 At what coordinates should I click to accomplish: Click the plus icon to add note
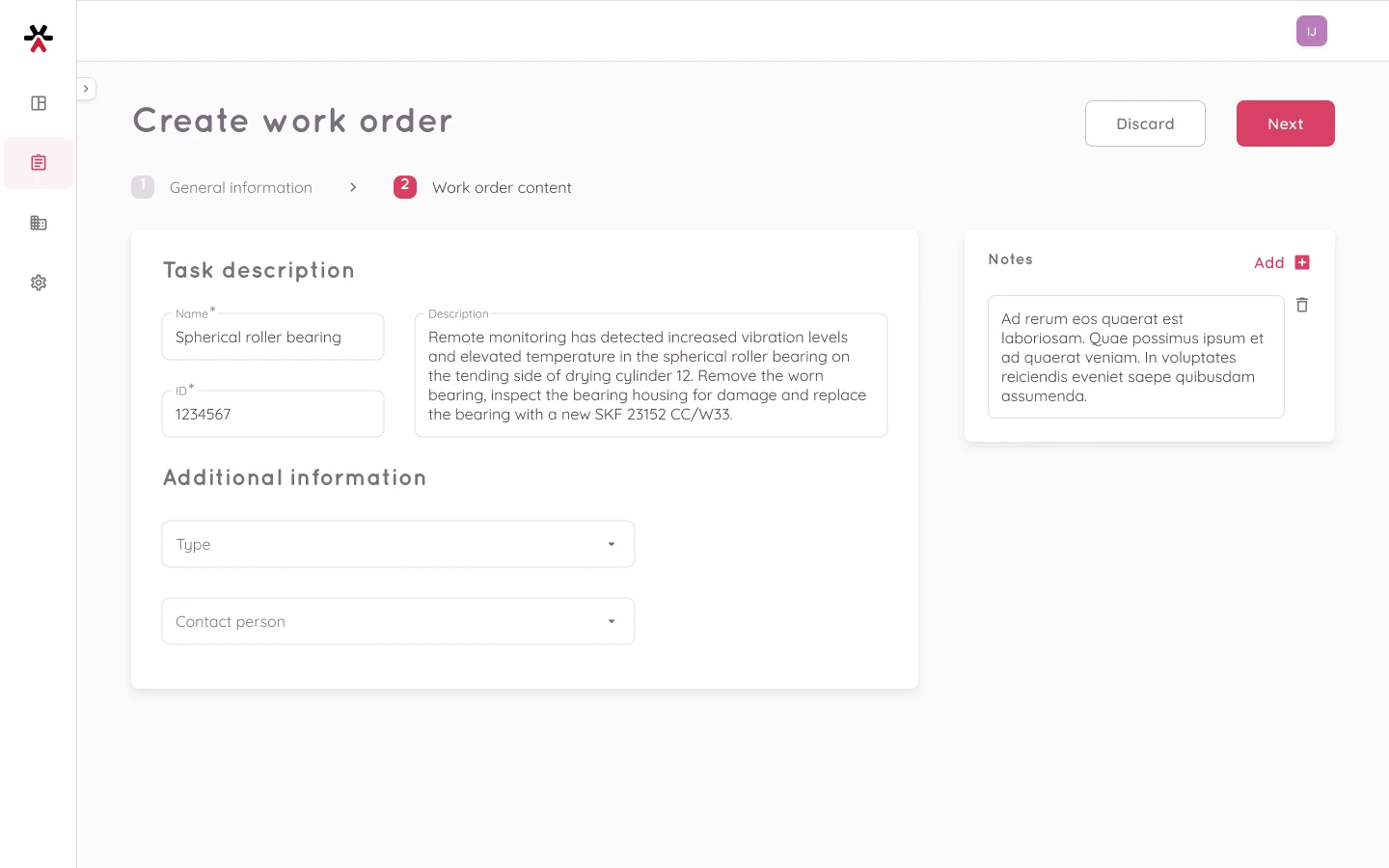pos(1302,262)
